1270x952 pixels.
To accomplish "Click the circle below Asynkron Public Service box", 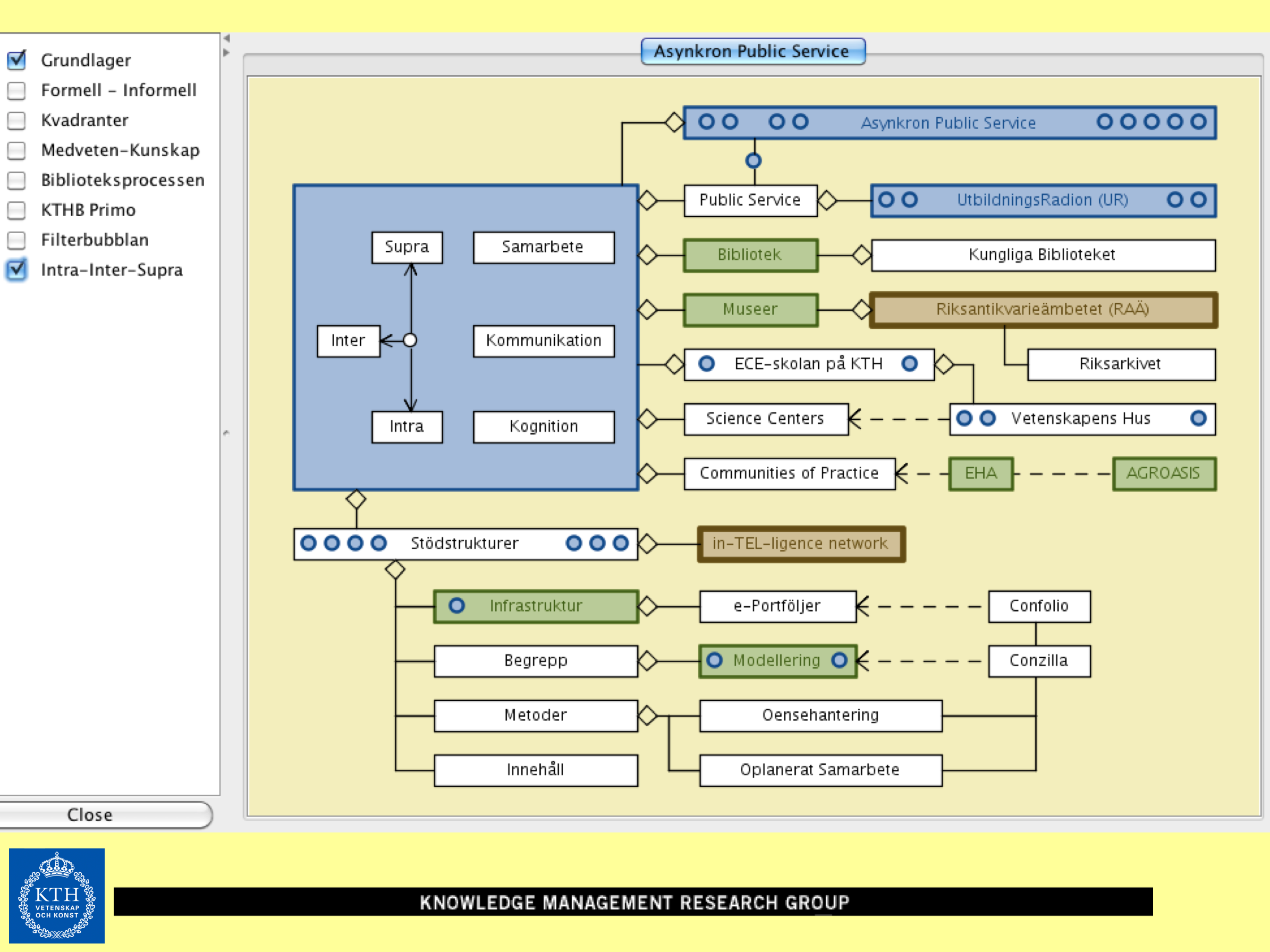I will pos(753,160).
